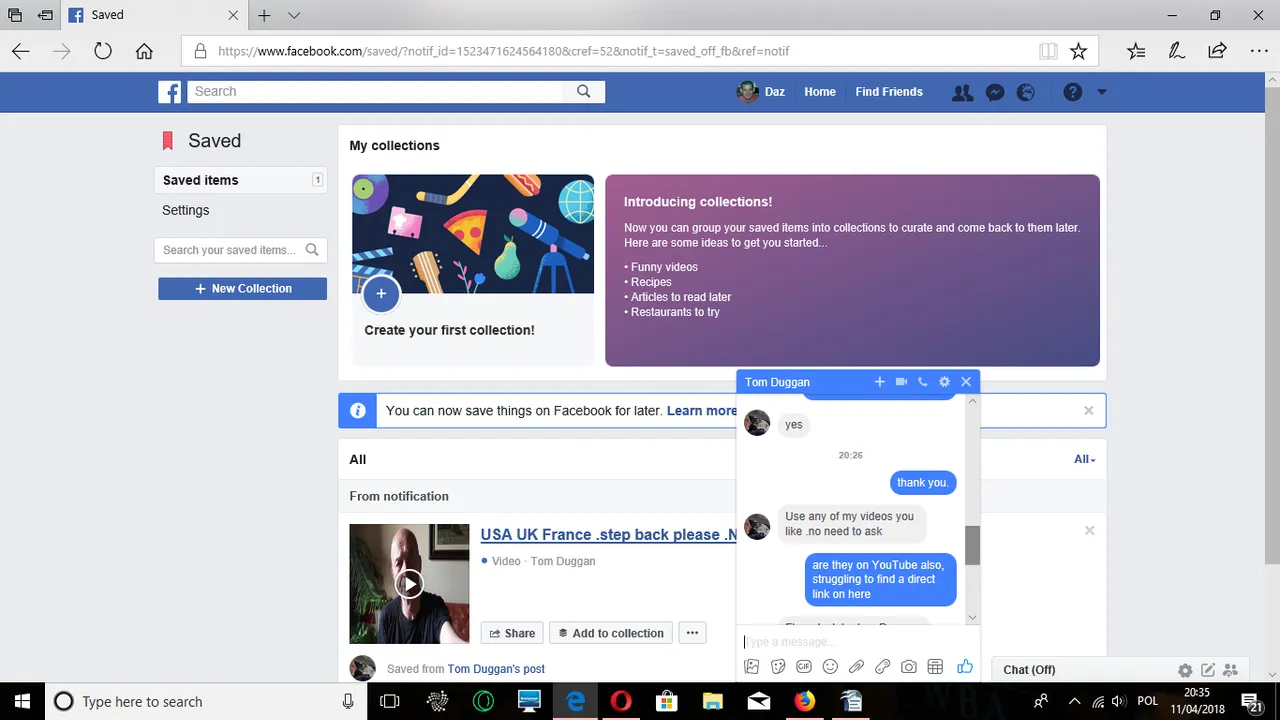Add page to favorites star icon

tap(1078, 51)
